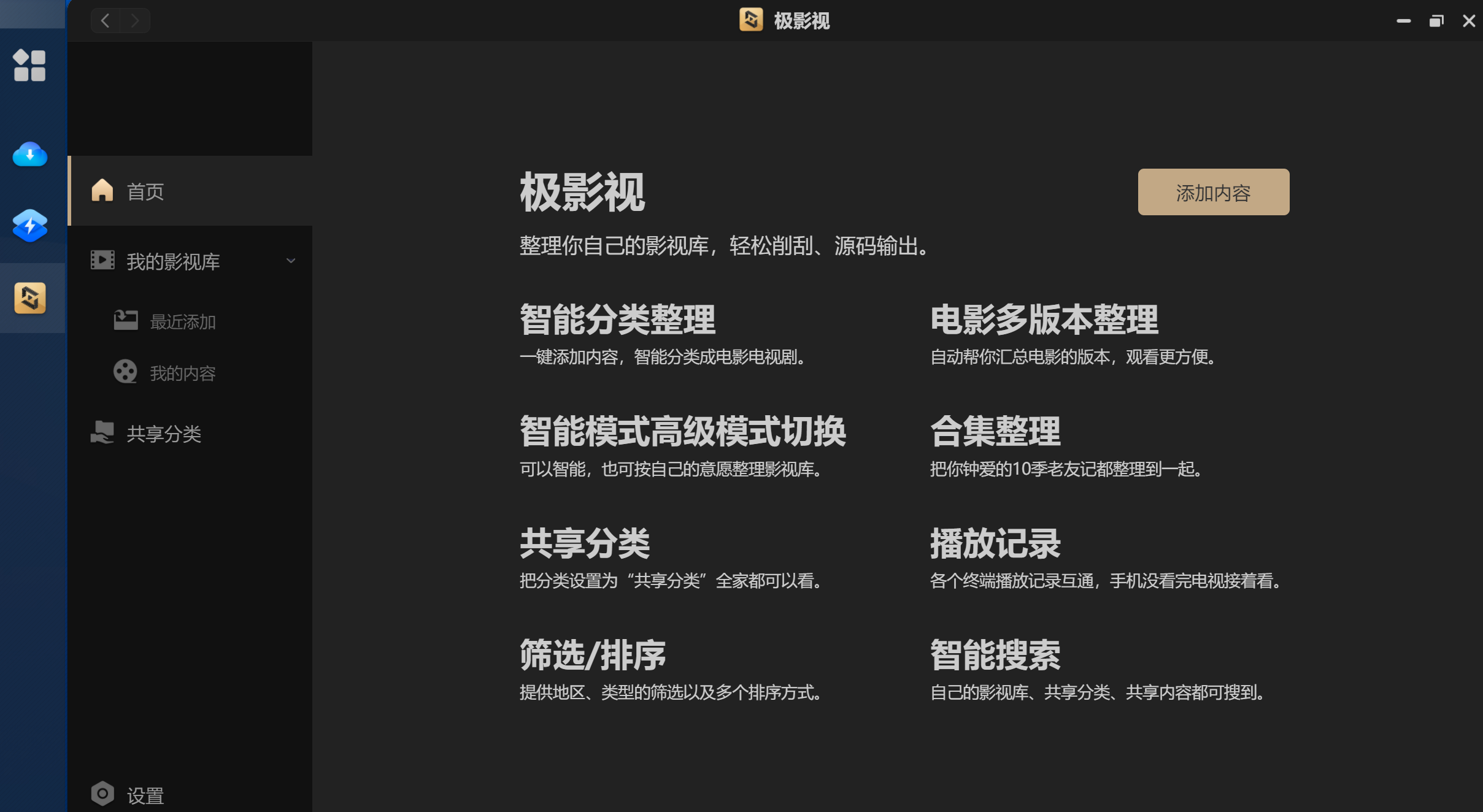Screen dimensions: 1483x812
Task: Click the film icon beside 我的影视库
Action: pos(102,261)
